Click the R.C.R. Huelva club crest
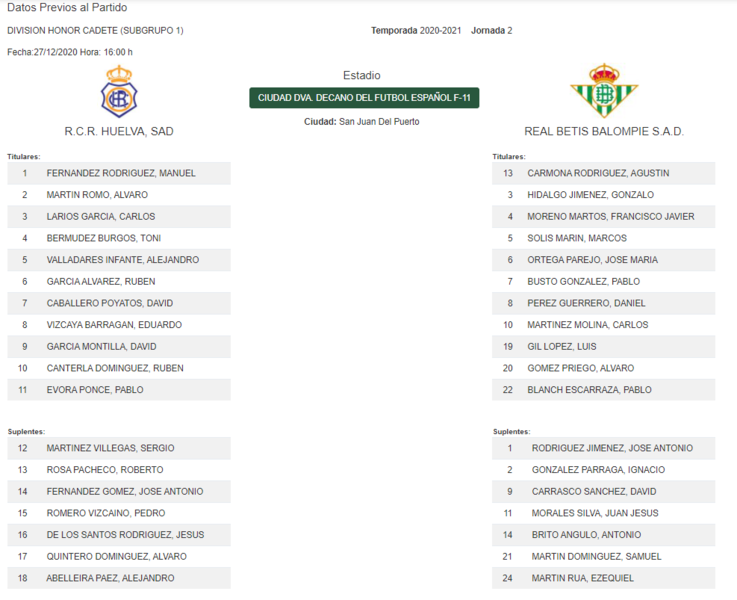 [119, 91]
